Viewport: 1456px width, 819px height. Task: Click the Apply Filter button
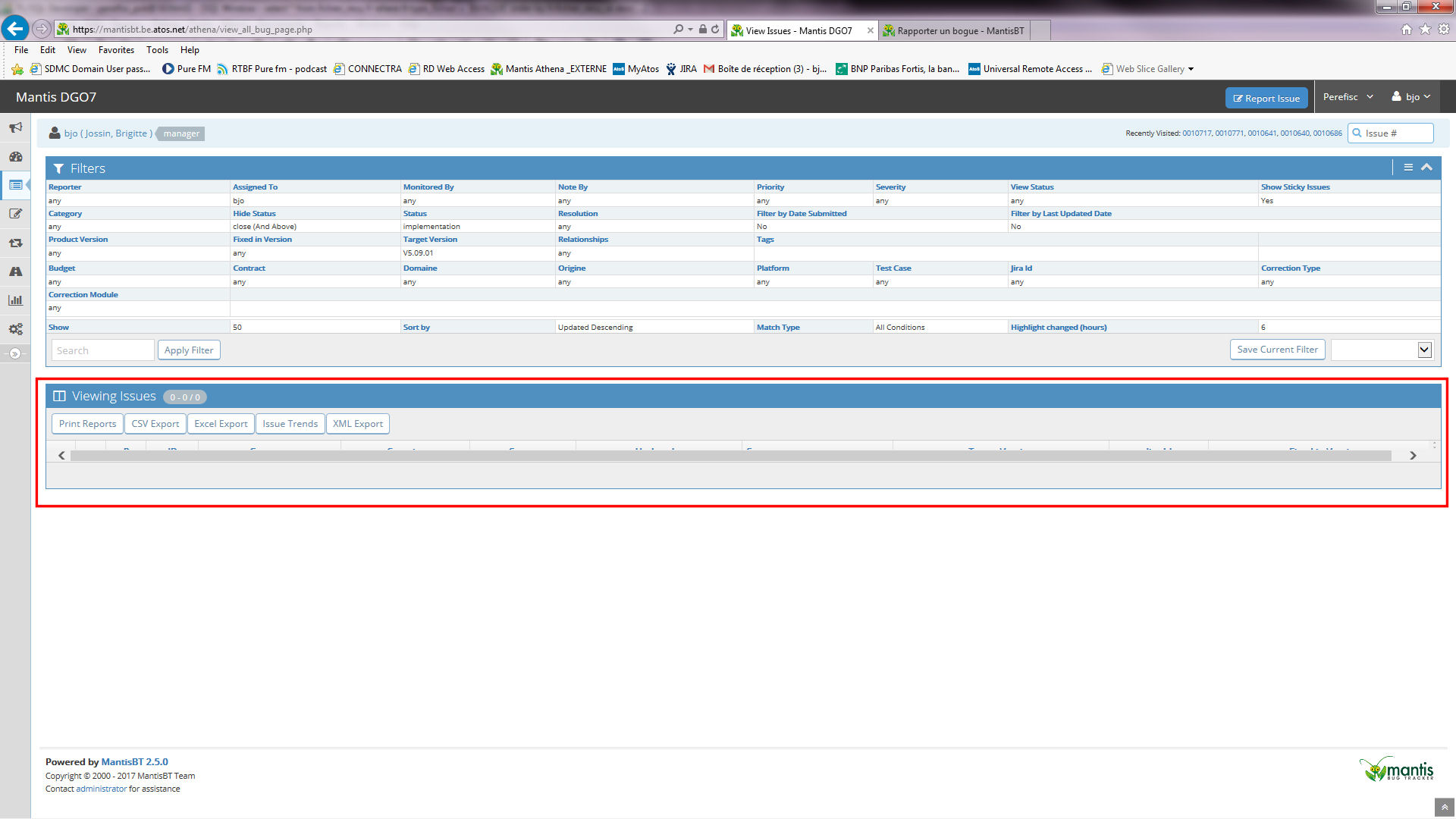click(189, 350)
